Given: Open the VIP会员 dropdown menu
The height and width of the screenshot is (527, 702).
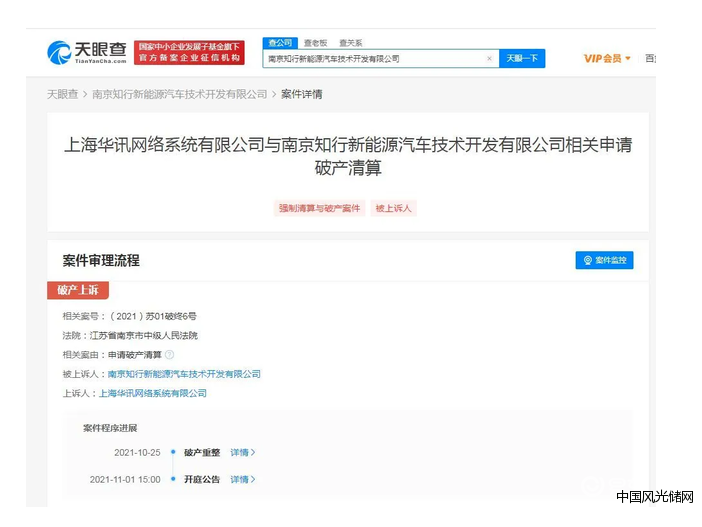Looking at the screenshot, I should coord(607,58).
